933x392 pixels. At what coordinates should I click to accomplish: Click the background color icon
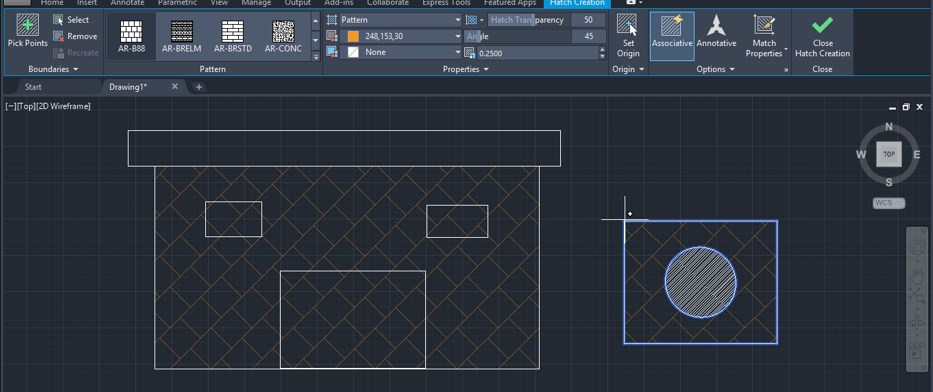(x=332, y=52)
